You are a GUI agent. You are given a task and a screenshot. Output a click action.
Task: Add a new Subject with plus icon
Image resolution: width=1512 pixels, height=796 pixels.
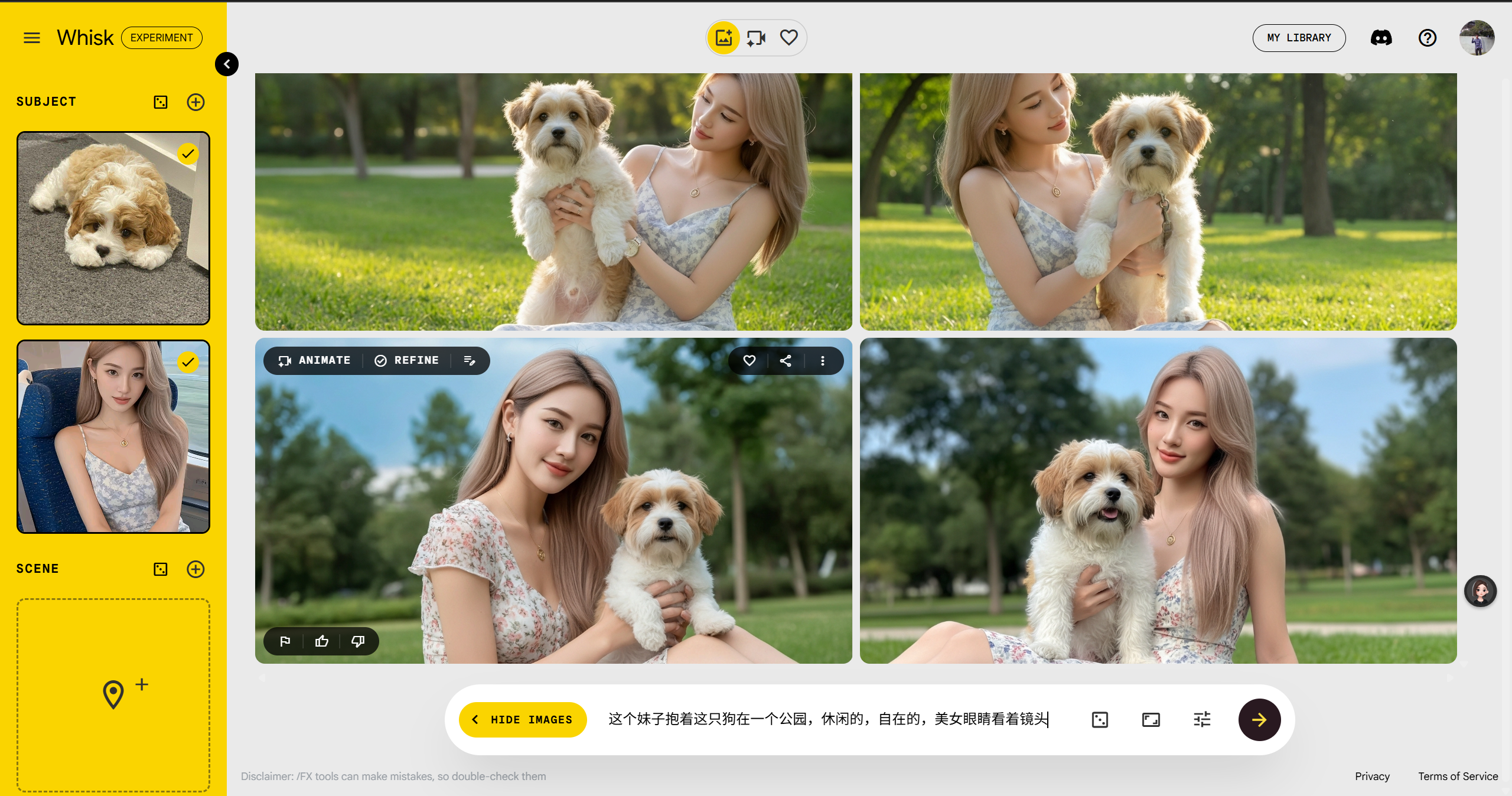point(195,102)
